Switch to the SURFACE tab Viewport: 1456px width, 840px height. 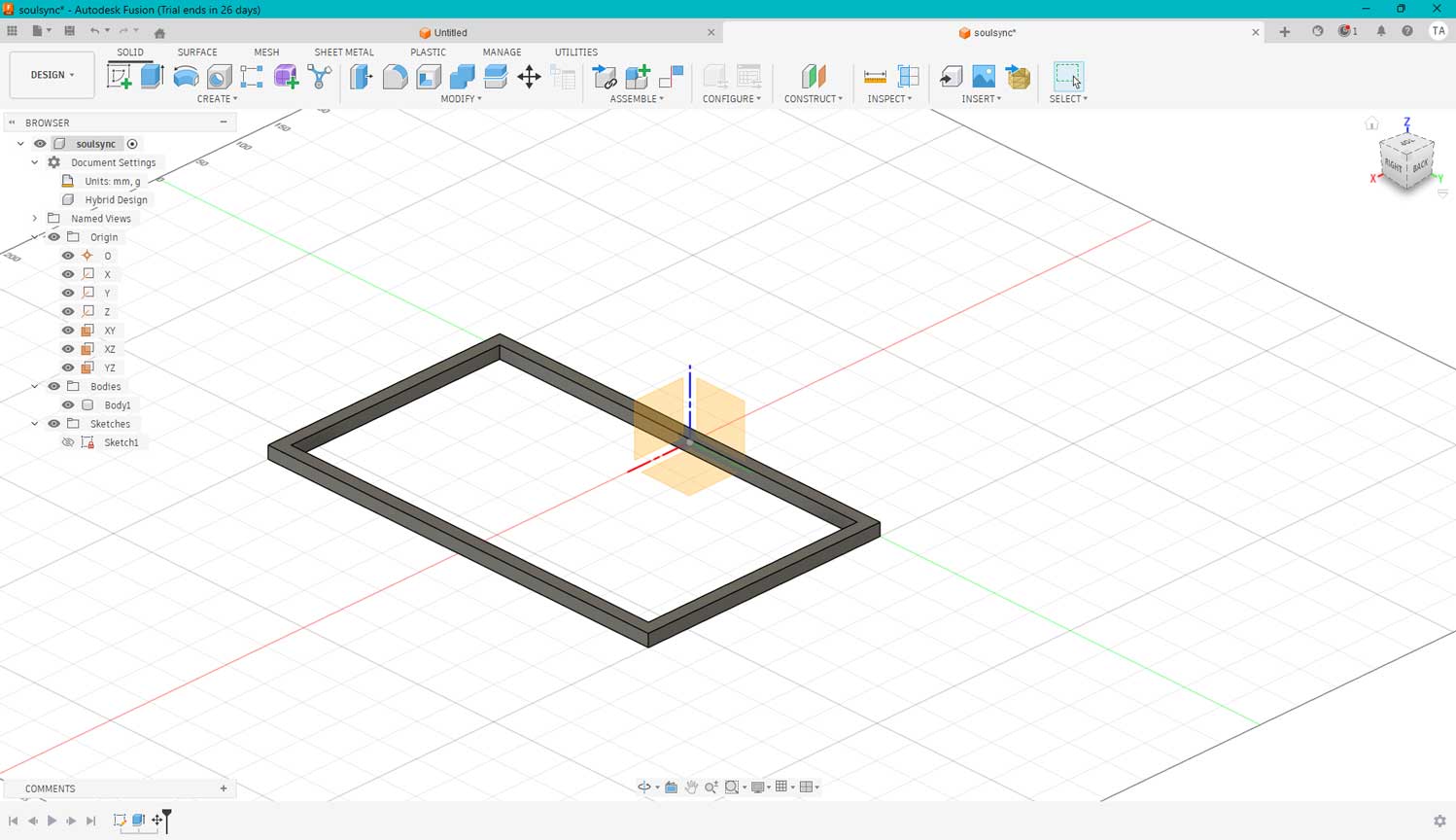click(197, 52)
